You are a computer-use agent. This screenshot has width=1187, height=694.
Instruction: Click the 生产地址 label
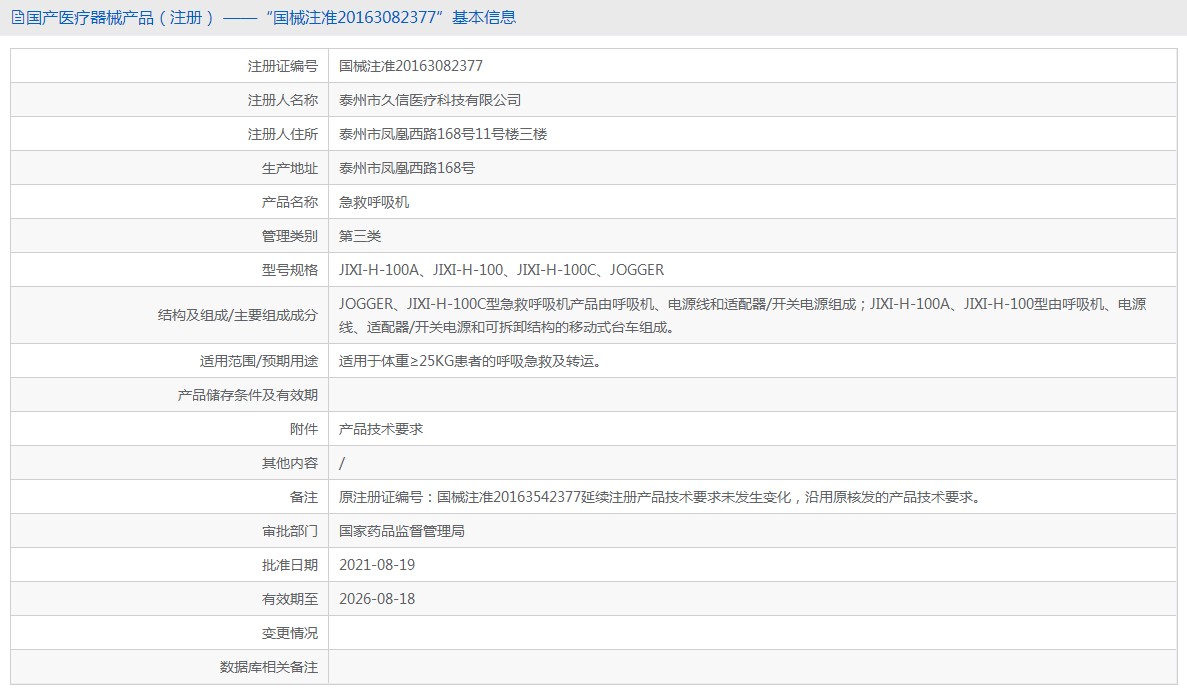[x=289, y=168]
